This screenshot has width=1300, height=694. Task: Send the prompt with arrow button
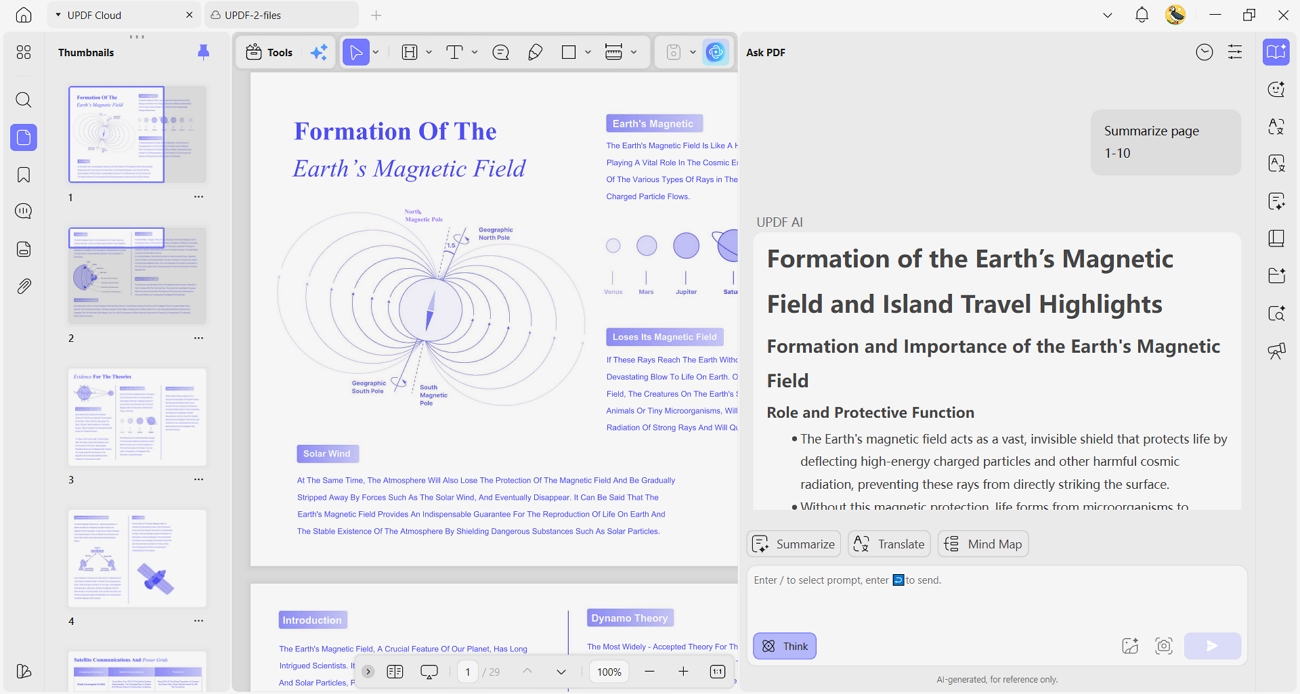1212,646
